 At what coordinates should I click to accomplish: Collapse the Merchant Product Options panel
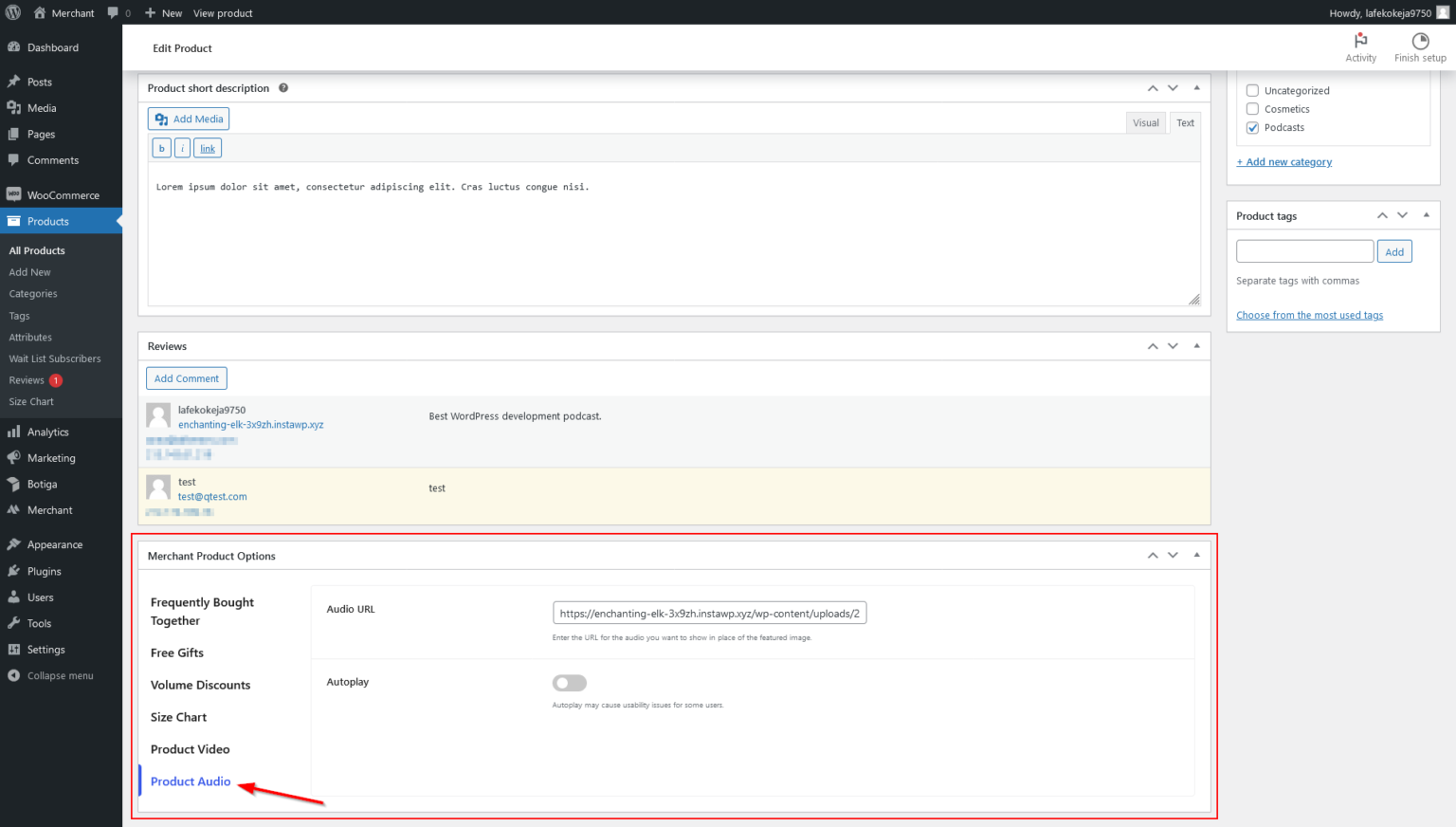point(1196,556)
